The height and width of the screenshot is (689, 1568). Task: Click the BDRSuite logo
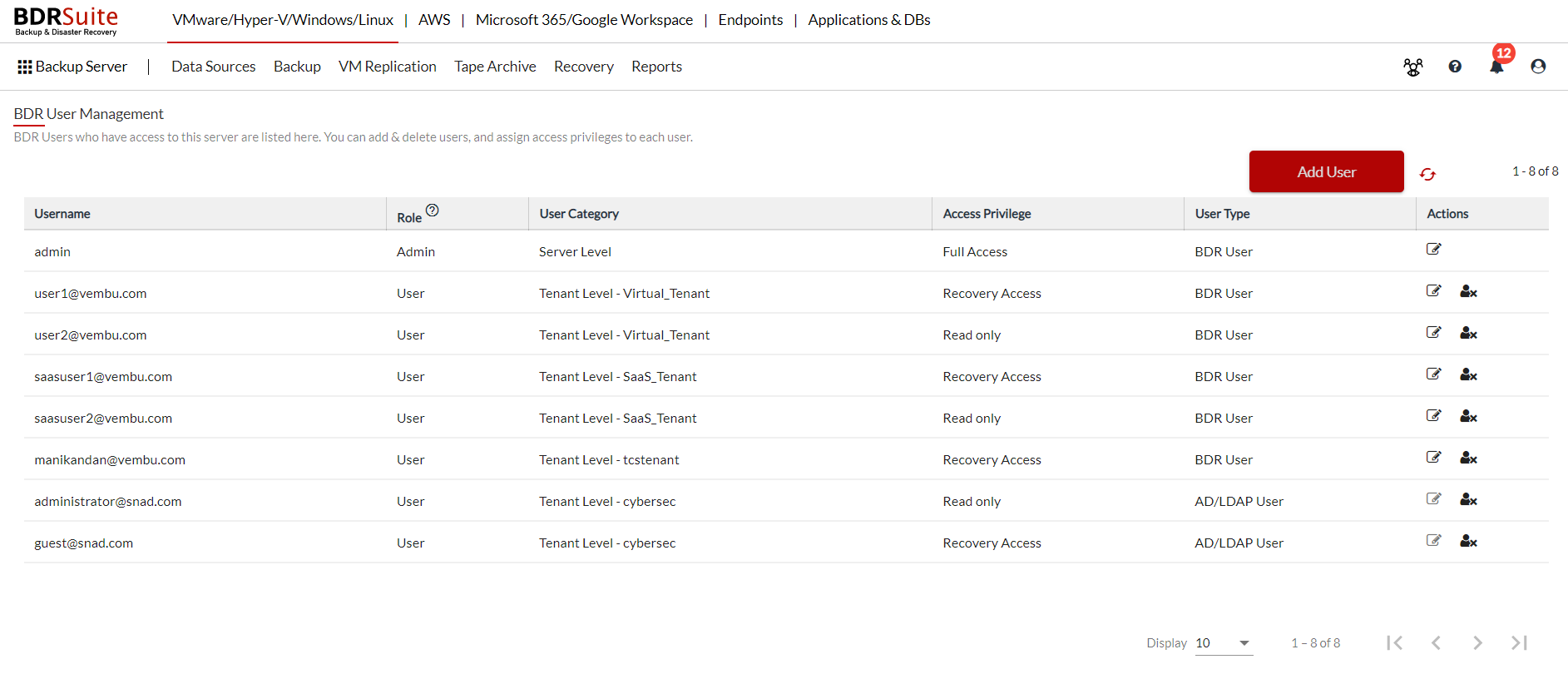point(66,21)
